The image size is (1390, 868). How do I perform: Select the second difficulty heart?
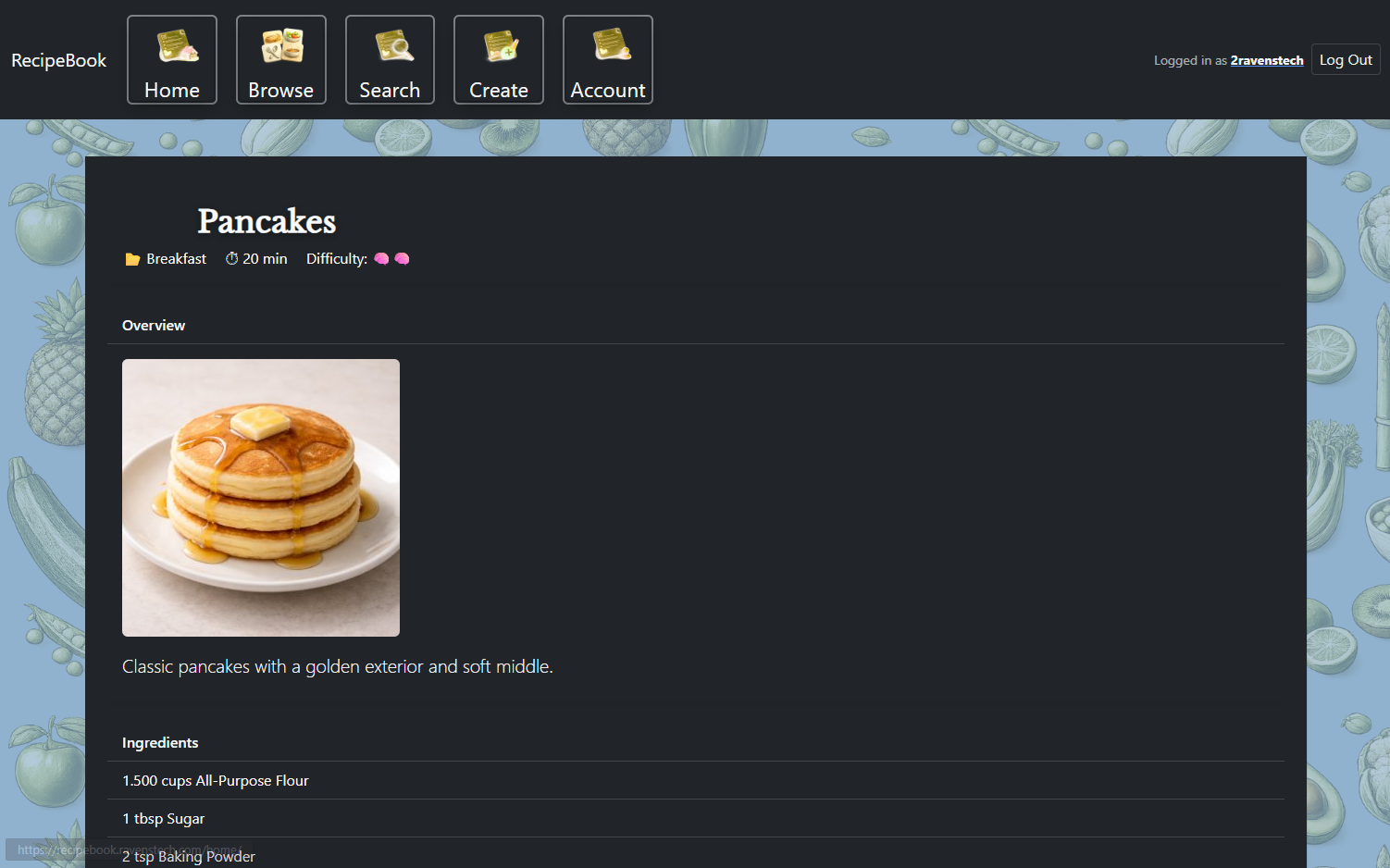[x=403, y=259]
